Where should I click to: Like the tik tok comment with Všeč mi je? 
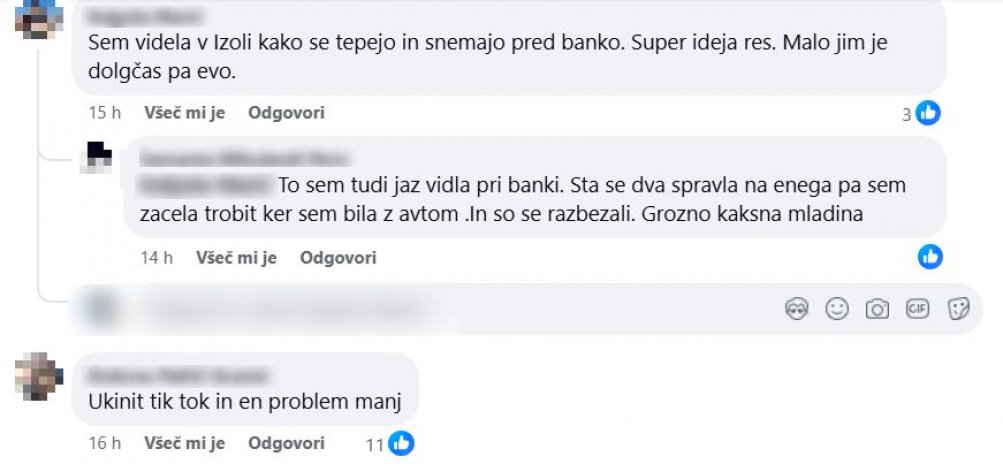pyautogui.click(x=184, y=443)
